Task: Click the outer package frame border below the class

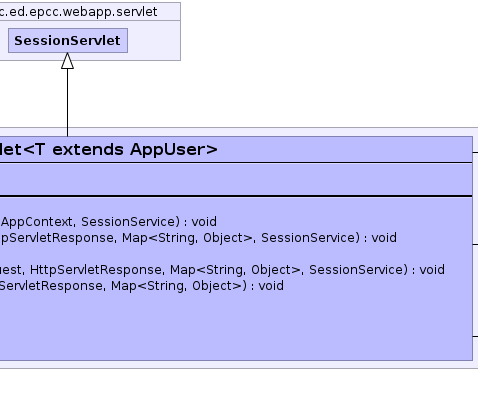Action: pyautogui.click(x=239, y=368)
